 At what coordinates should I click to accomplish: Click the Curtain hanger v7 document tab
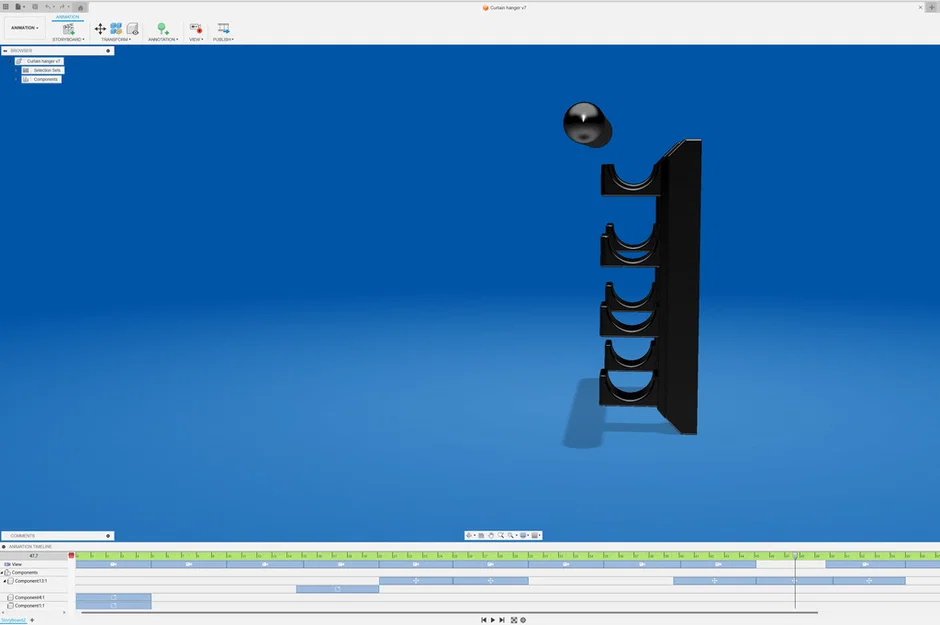point(504,8)
